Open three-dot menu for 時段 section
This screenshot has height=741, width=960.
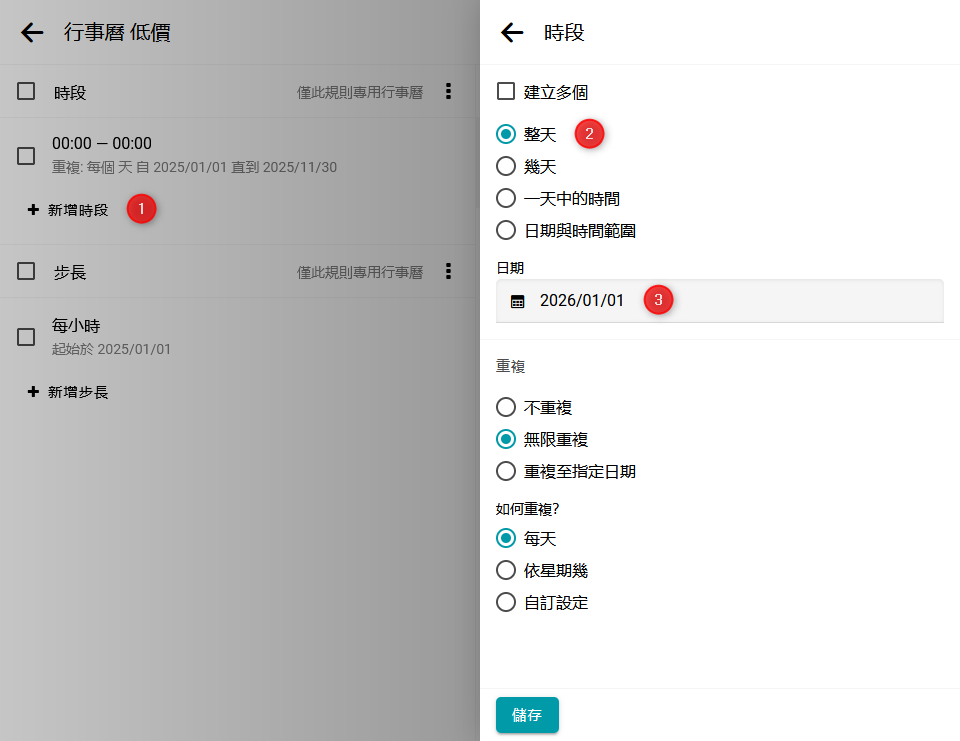[448, 92]
